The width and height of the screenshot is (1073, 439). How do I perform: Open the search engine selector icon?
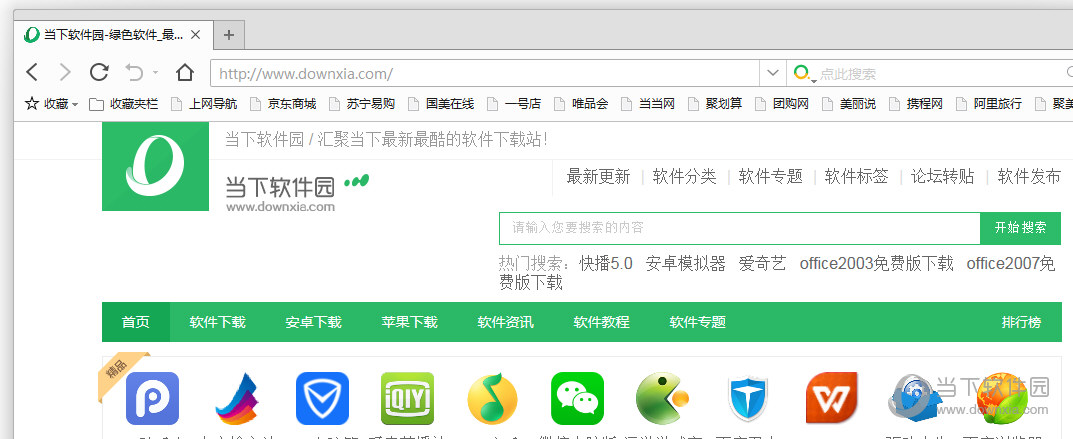point(804,73)
